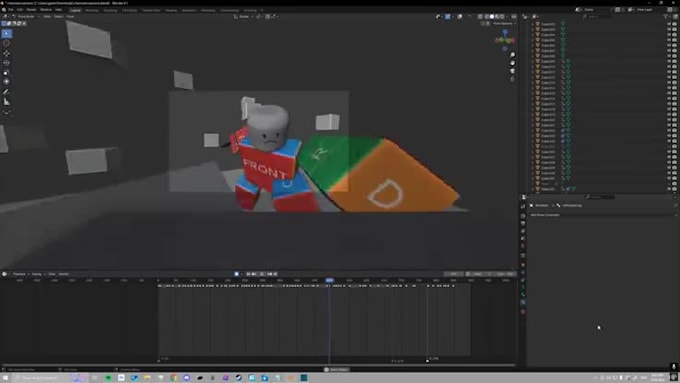This screenshot has height=383, width=680.
Task: Open the Pose Mode dropdown
Action: pos(25,16)
